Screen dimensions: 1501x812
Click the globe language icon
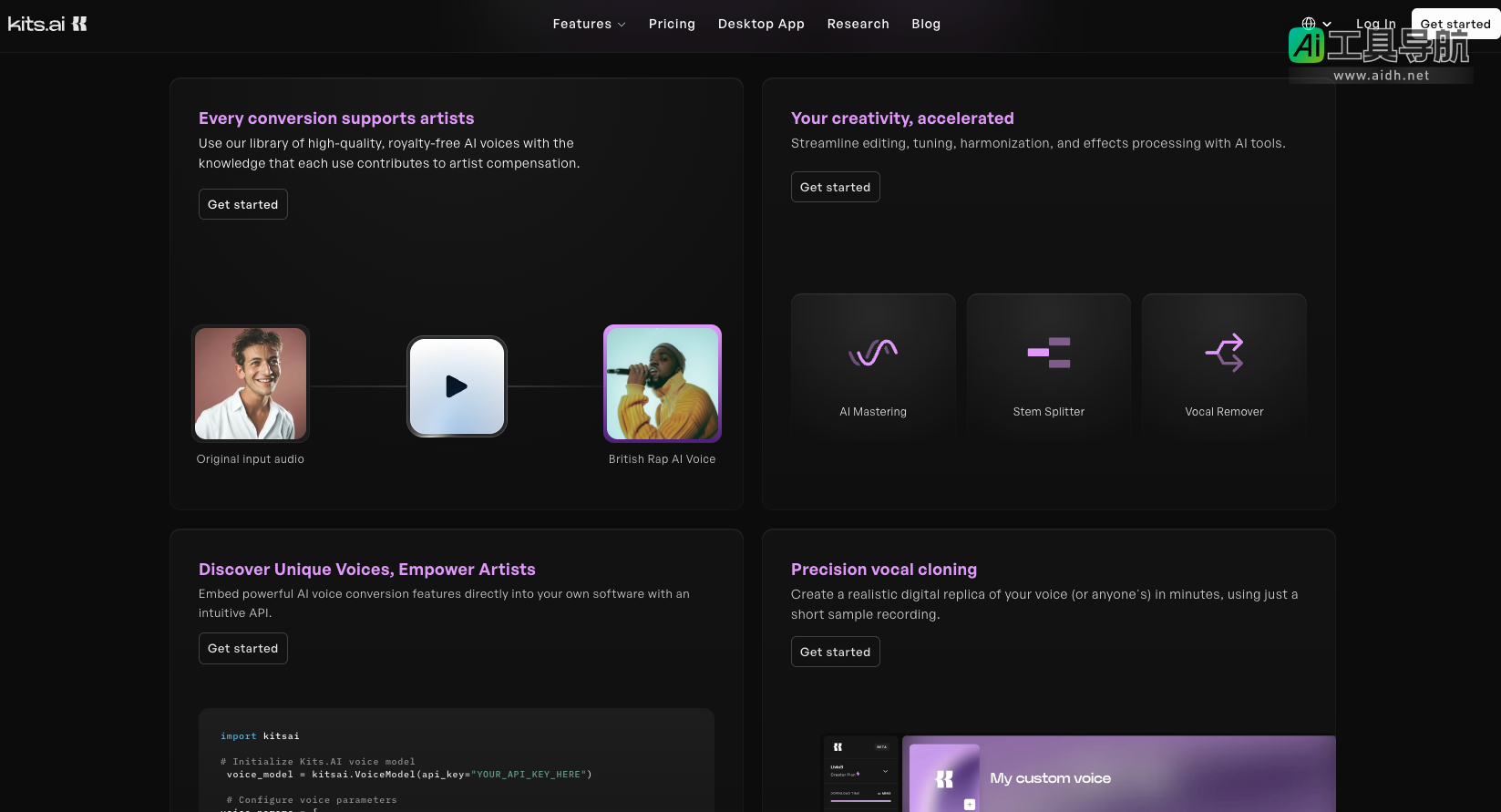[1309, 24]
